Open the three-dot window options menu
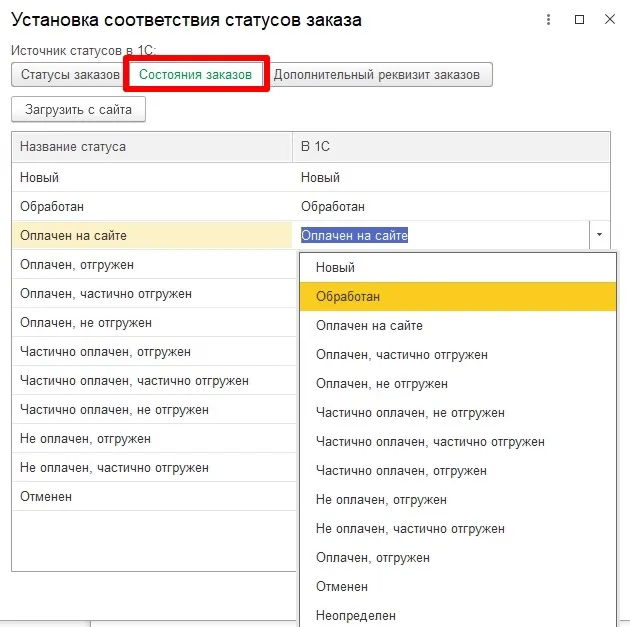This screenshot has width=630, height=627. click(548, 19)
